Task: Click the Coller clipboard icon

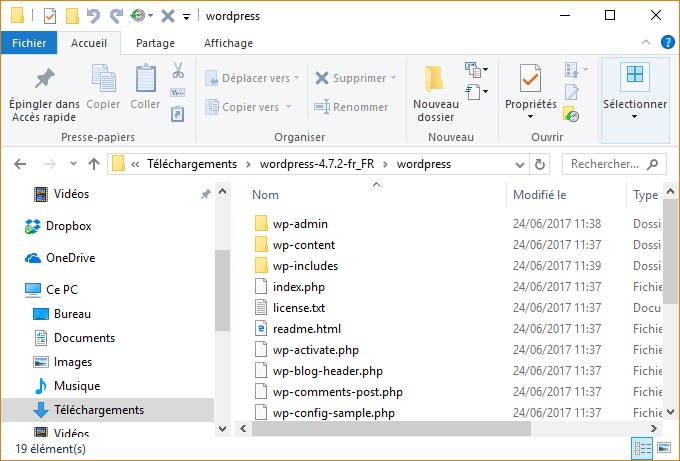Action: point(145,79)
